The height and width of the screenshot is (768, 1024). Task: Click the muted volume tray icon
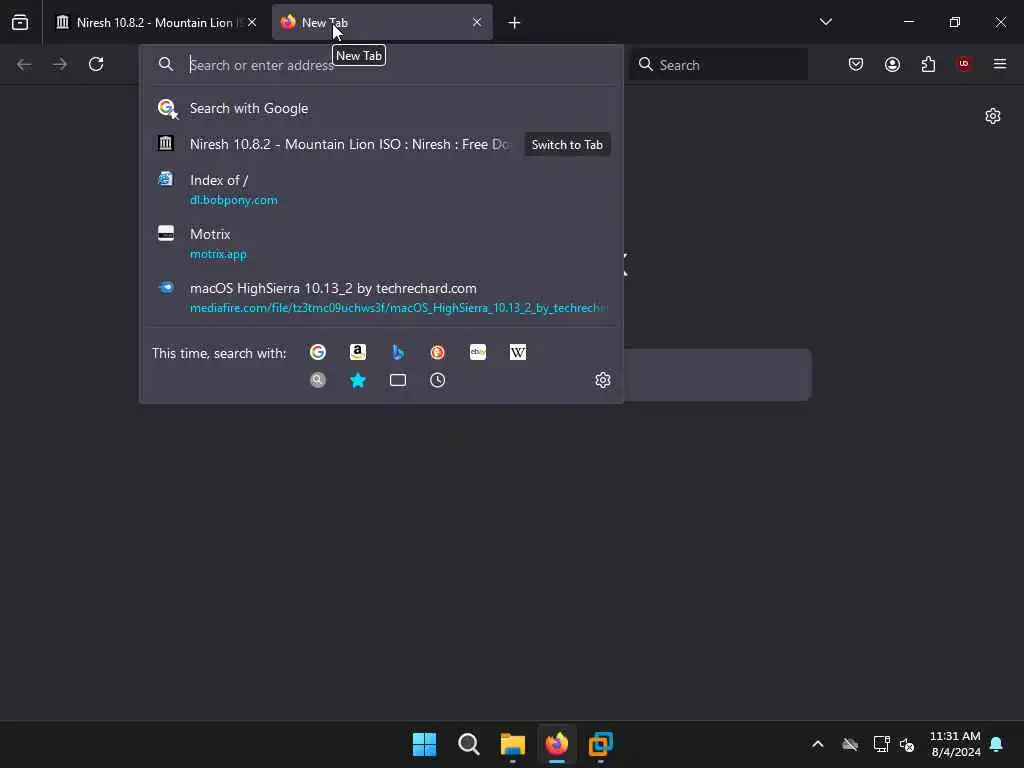click(907, 744)
